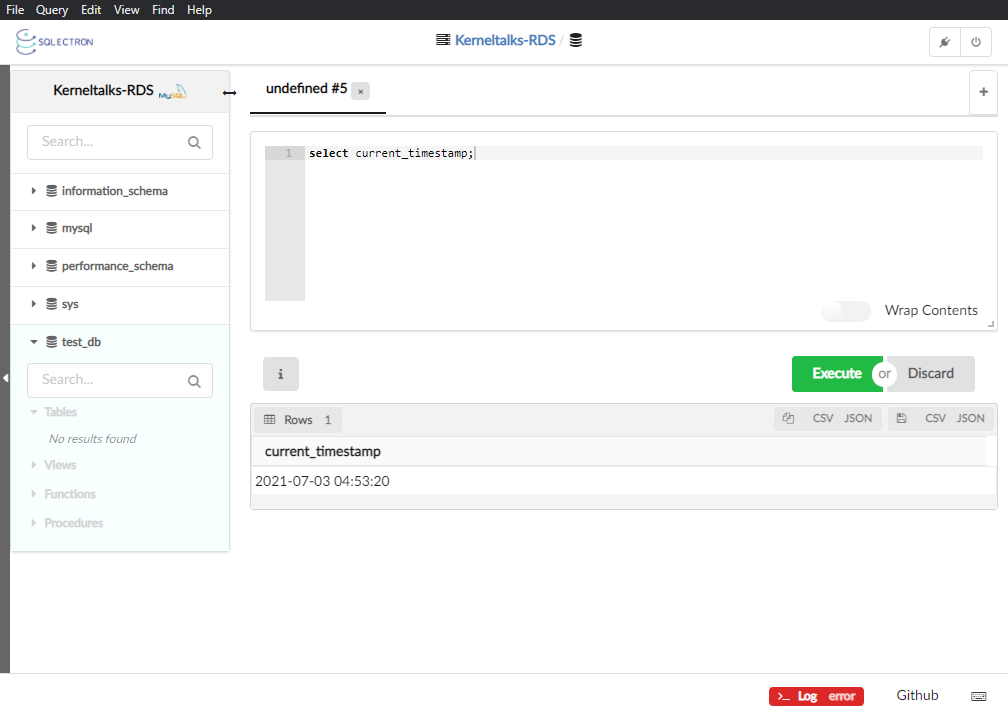Click the magnifier in test_db search box

pyautogui.click(x=194, y=381)
